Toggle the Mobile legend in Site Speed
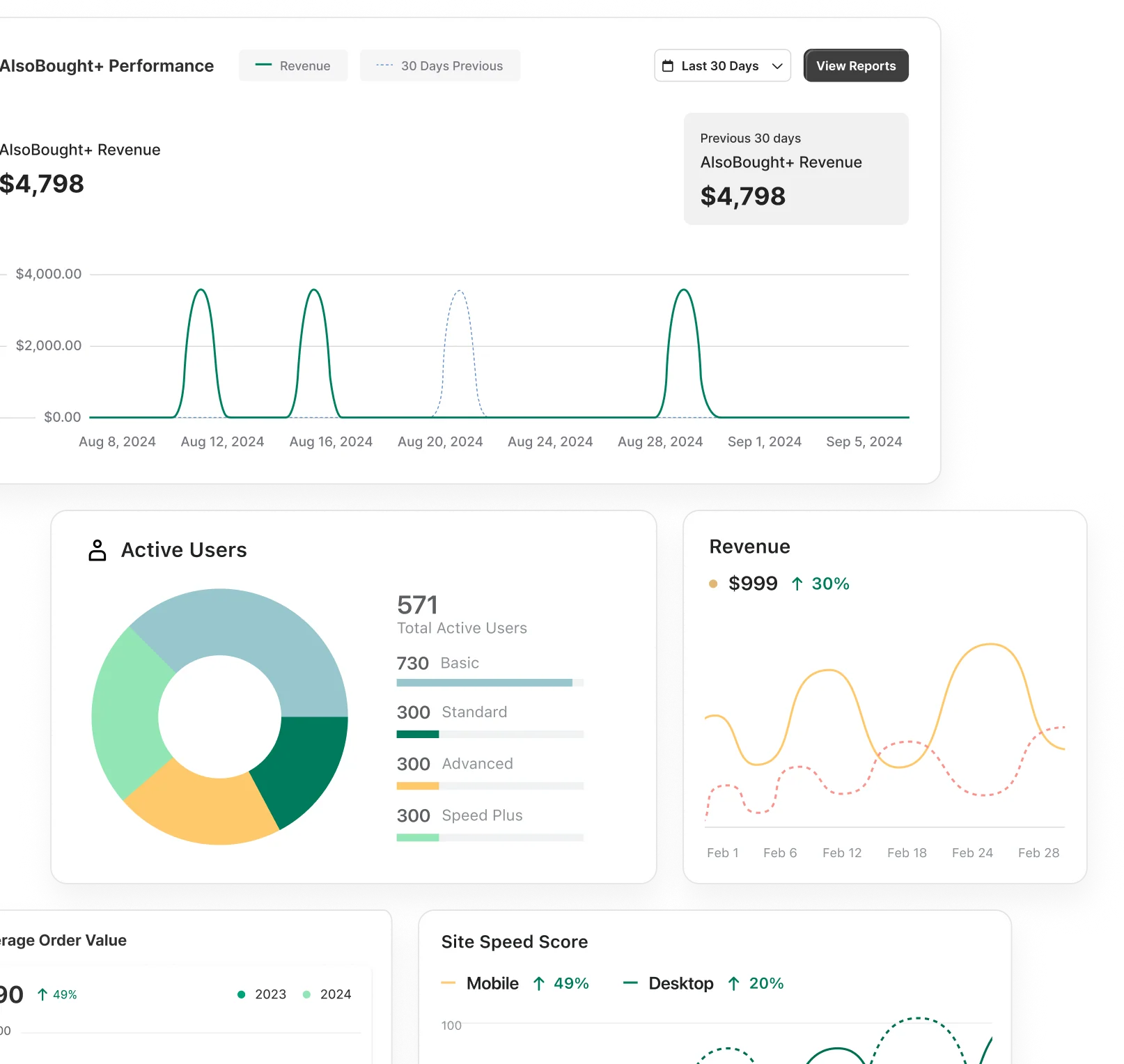Screen dimensions: 1124x1064 pyautogui.click(x=480, y=983)
